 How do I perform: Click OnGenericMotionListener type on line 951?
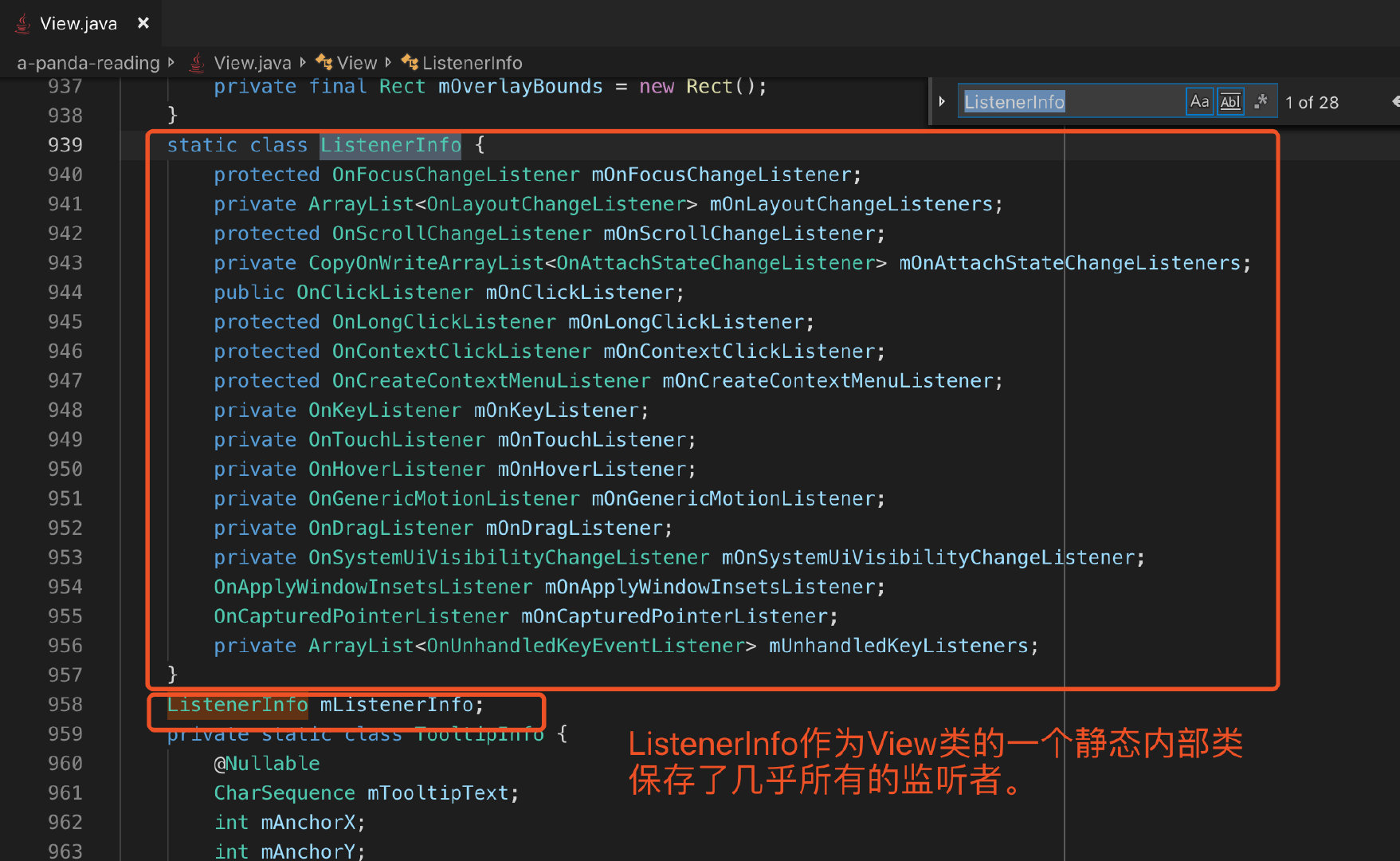click(444, 499)
